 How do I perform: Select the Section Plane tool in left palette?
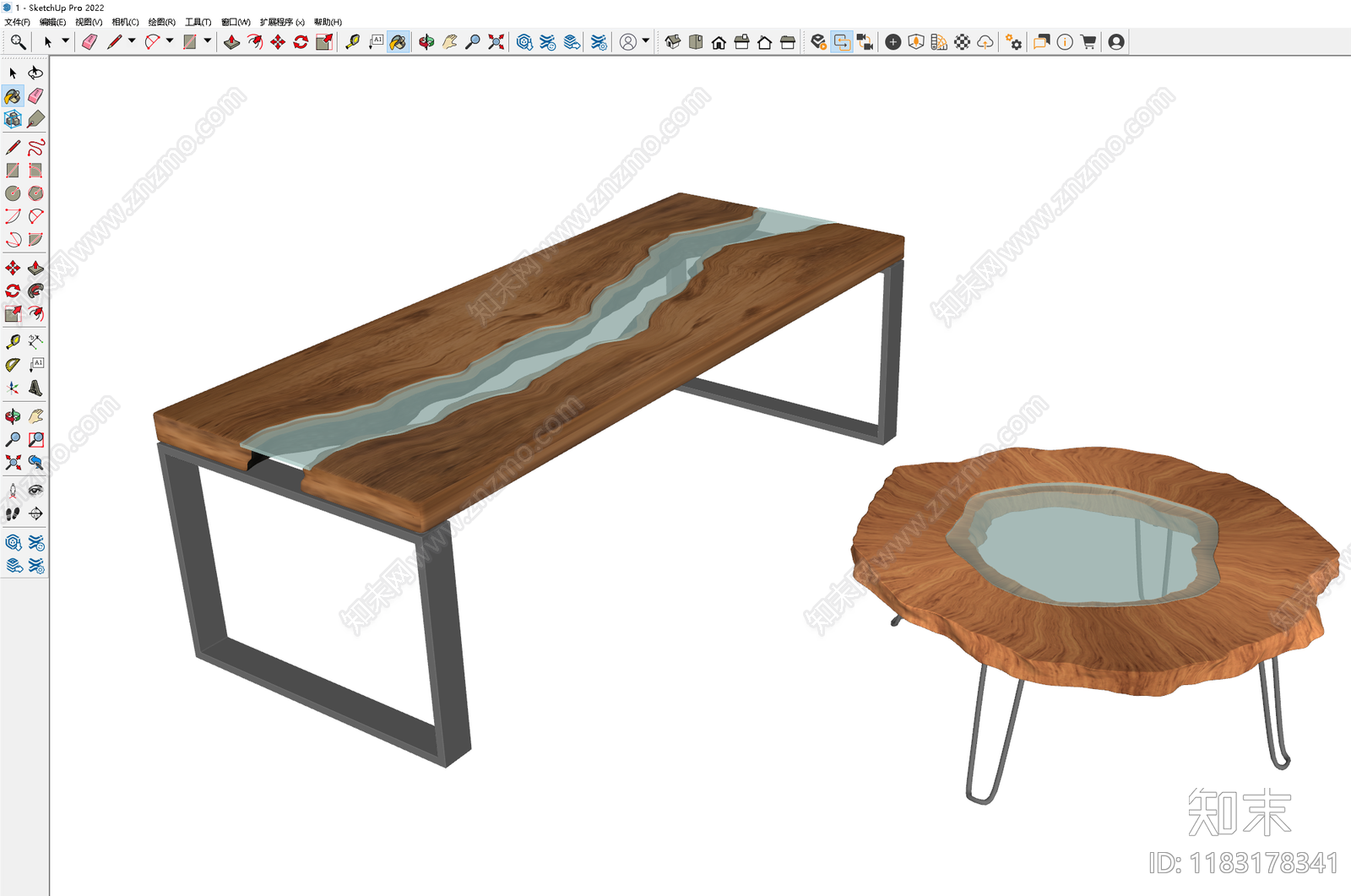35,513
